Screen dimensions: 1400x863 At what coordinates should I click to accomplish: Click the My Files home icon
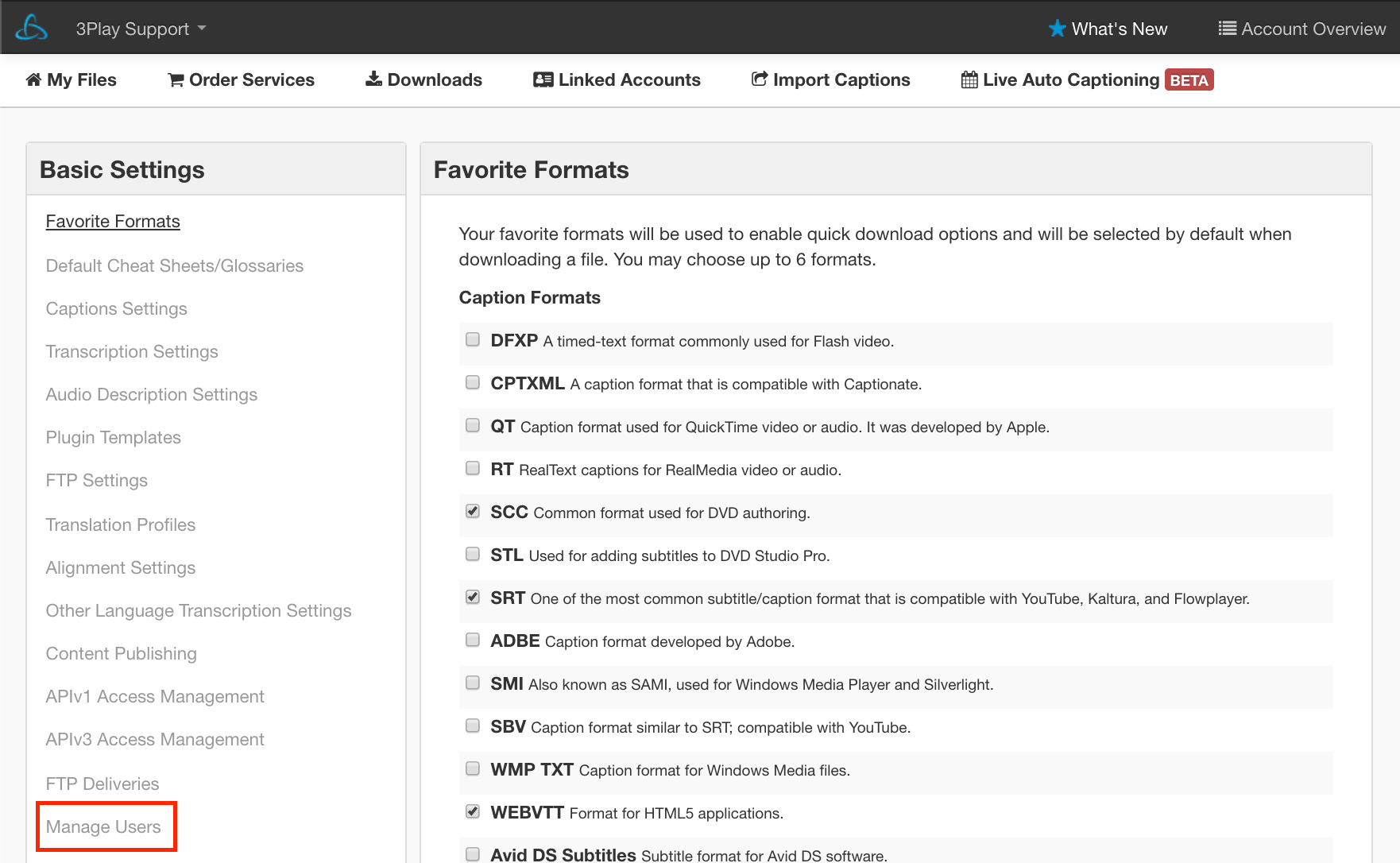(x=33, y=79)
